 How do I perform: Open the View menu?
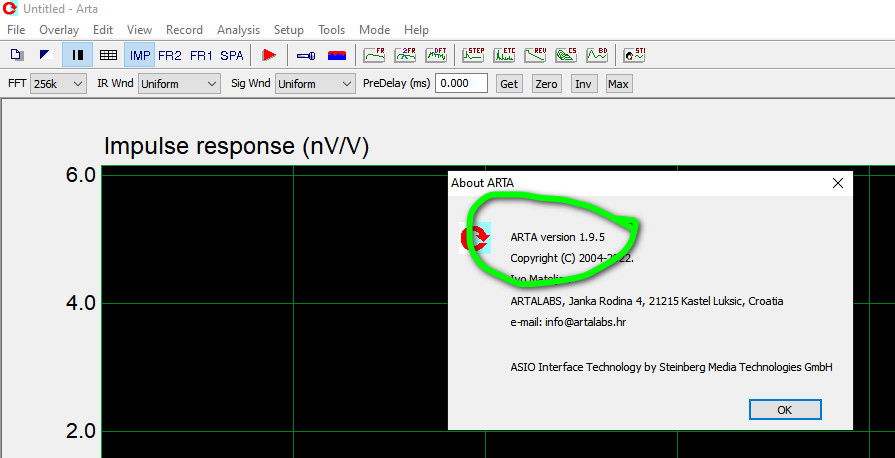(x=139, y=30)
